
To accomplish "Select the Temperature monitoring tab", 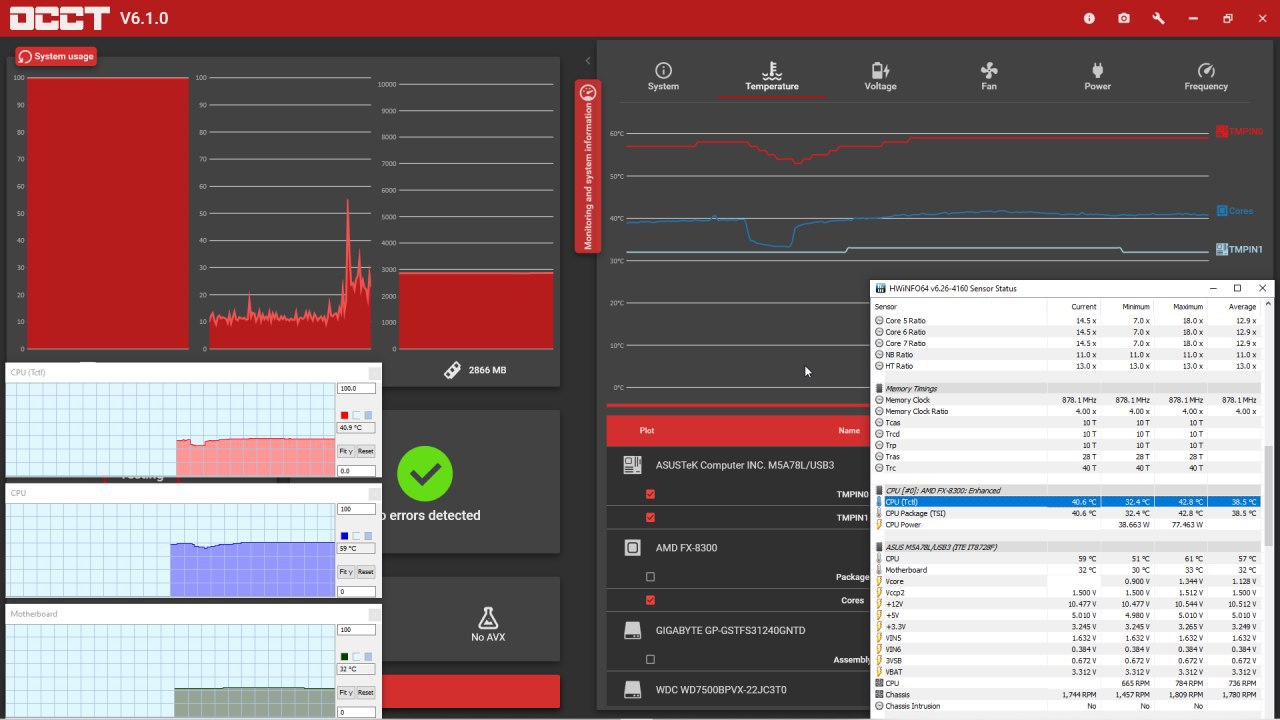I will 772,77.
